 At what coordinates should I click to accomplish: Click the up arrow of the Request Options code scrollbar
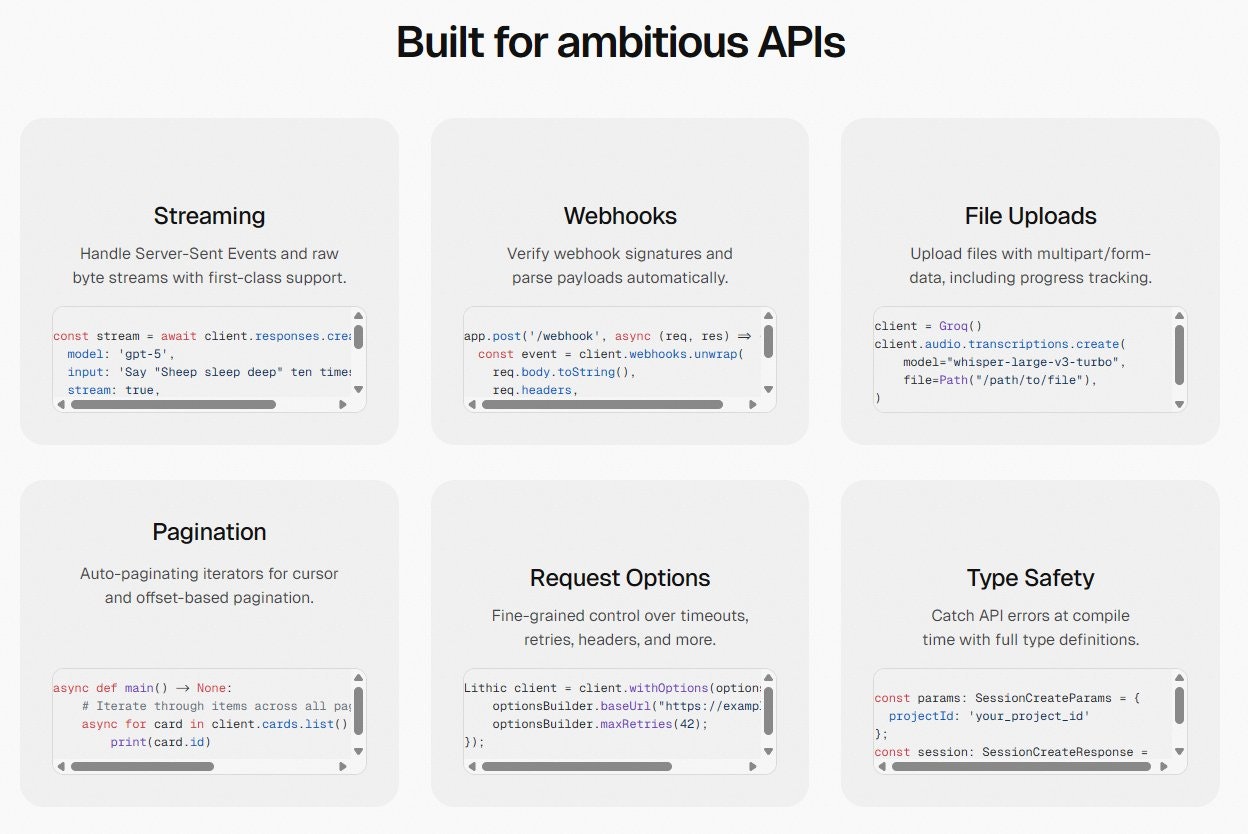click(x=769, y=678)
